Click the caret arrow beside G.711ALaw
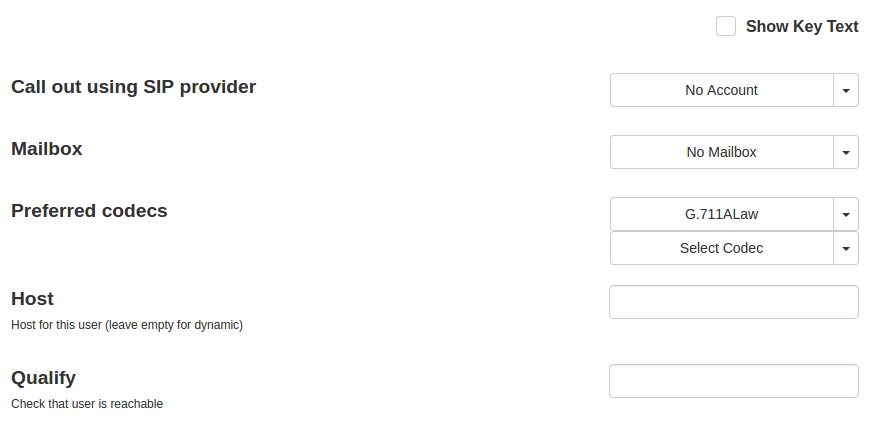 point(846,214)
